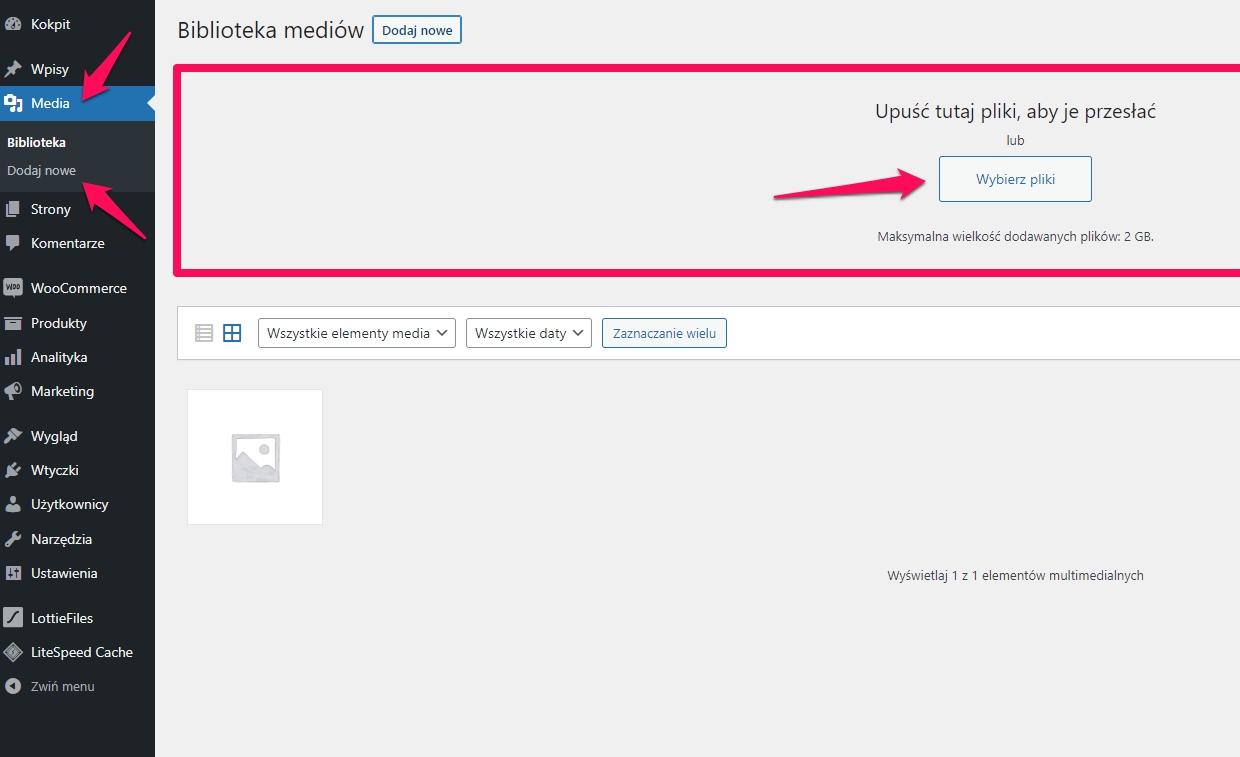Click the Produkty archive box icon
The height and width of the screenshot is (757, 1240).
coord(13,323)
